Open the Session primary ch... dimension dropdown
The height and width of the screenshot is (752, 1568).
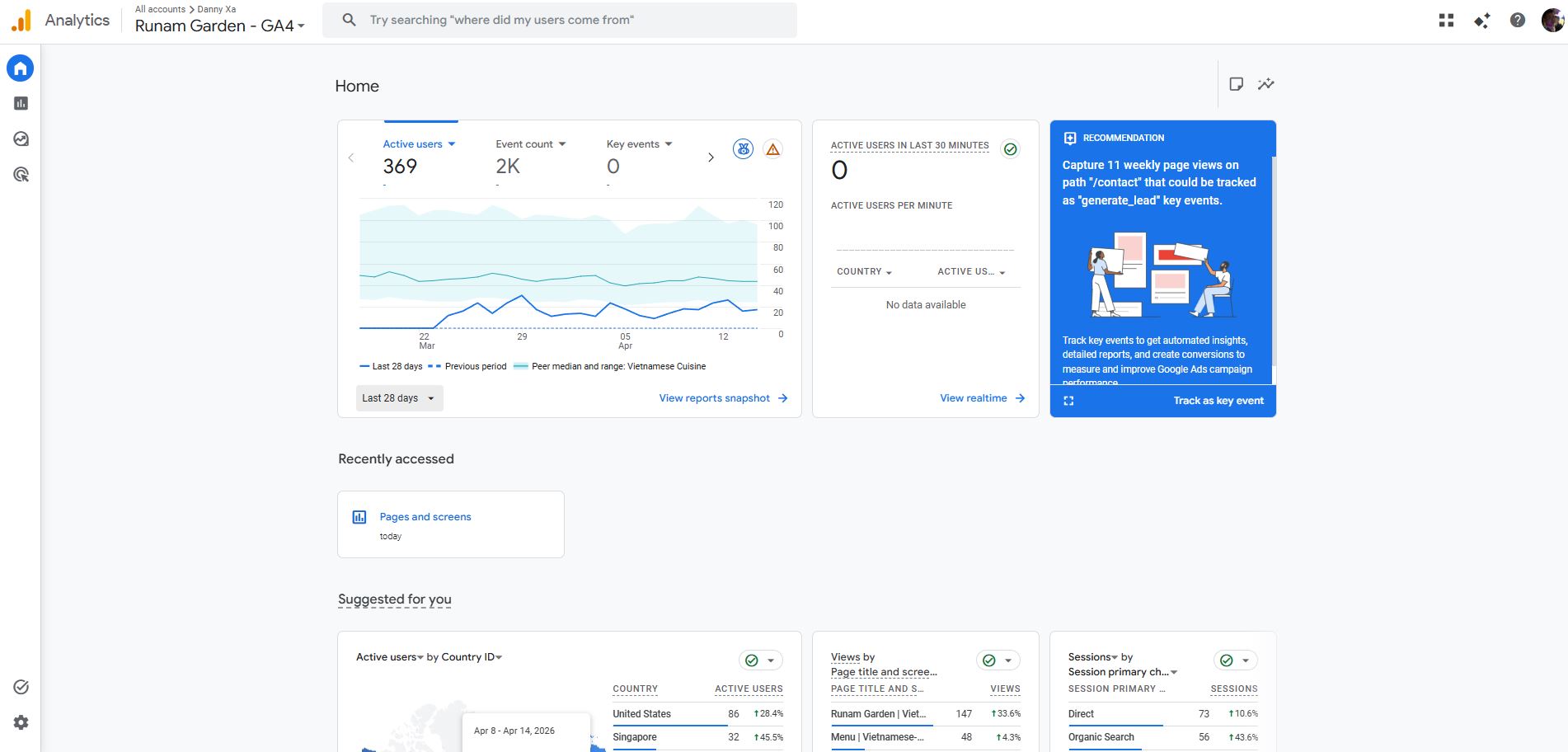pos(1123,672)
